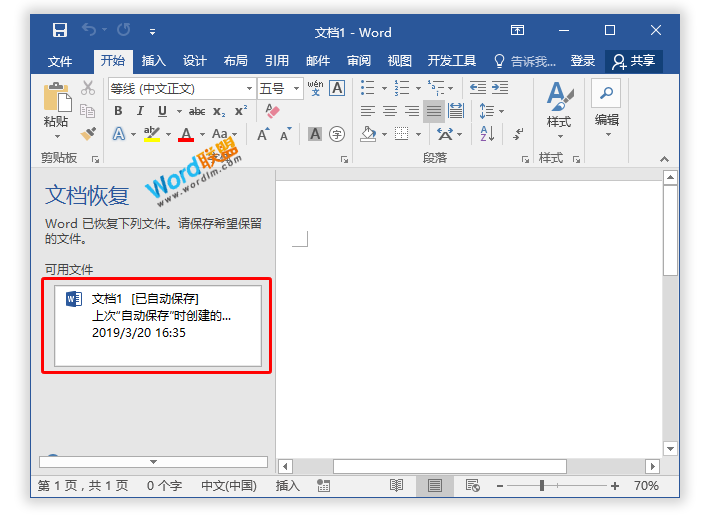Click the Copy icon

tap(88, 111)
